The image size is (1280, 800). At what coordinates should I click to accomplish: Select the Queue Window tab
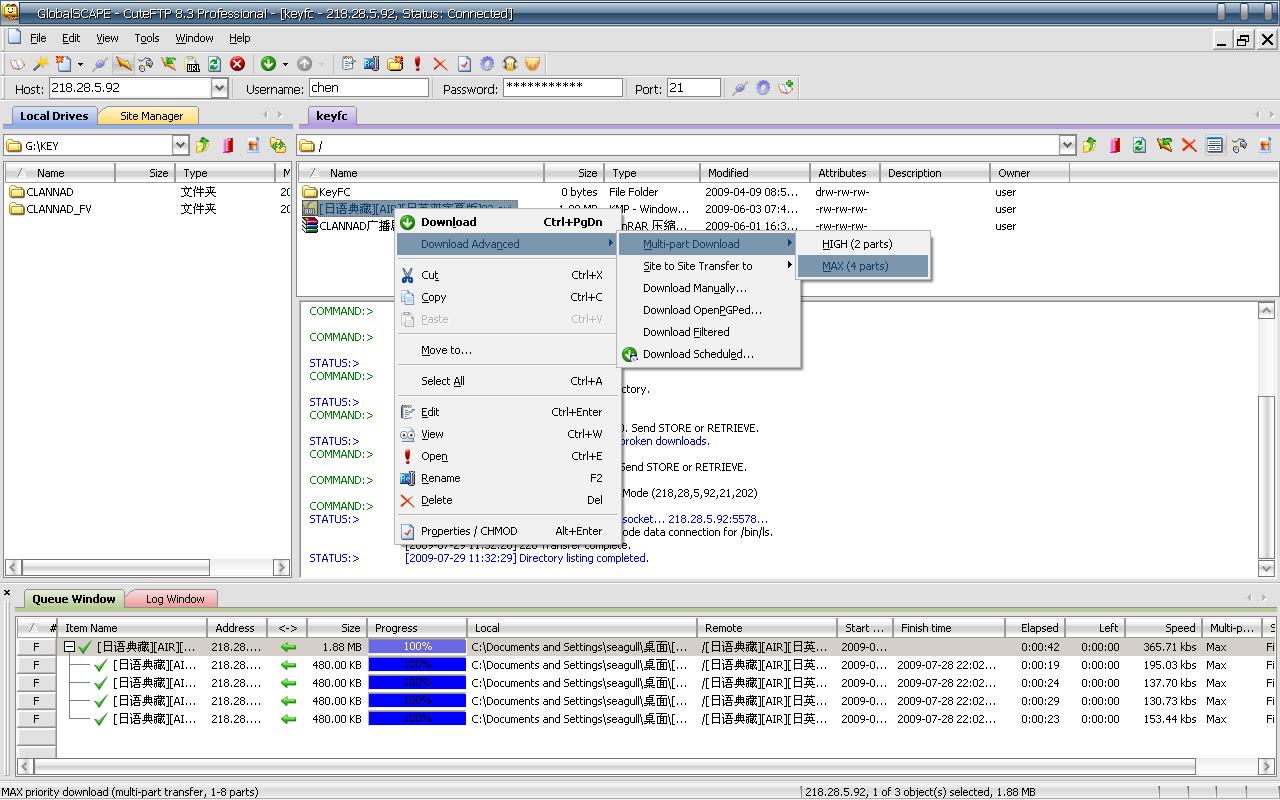(x=74, y=599)
